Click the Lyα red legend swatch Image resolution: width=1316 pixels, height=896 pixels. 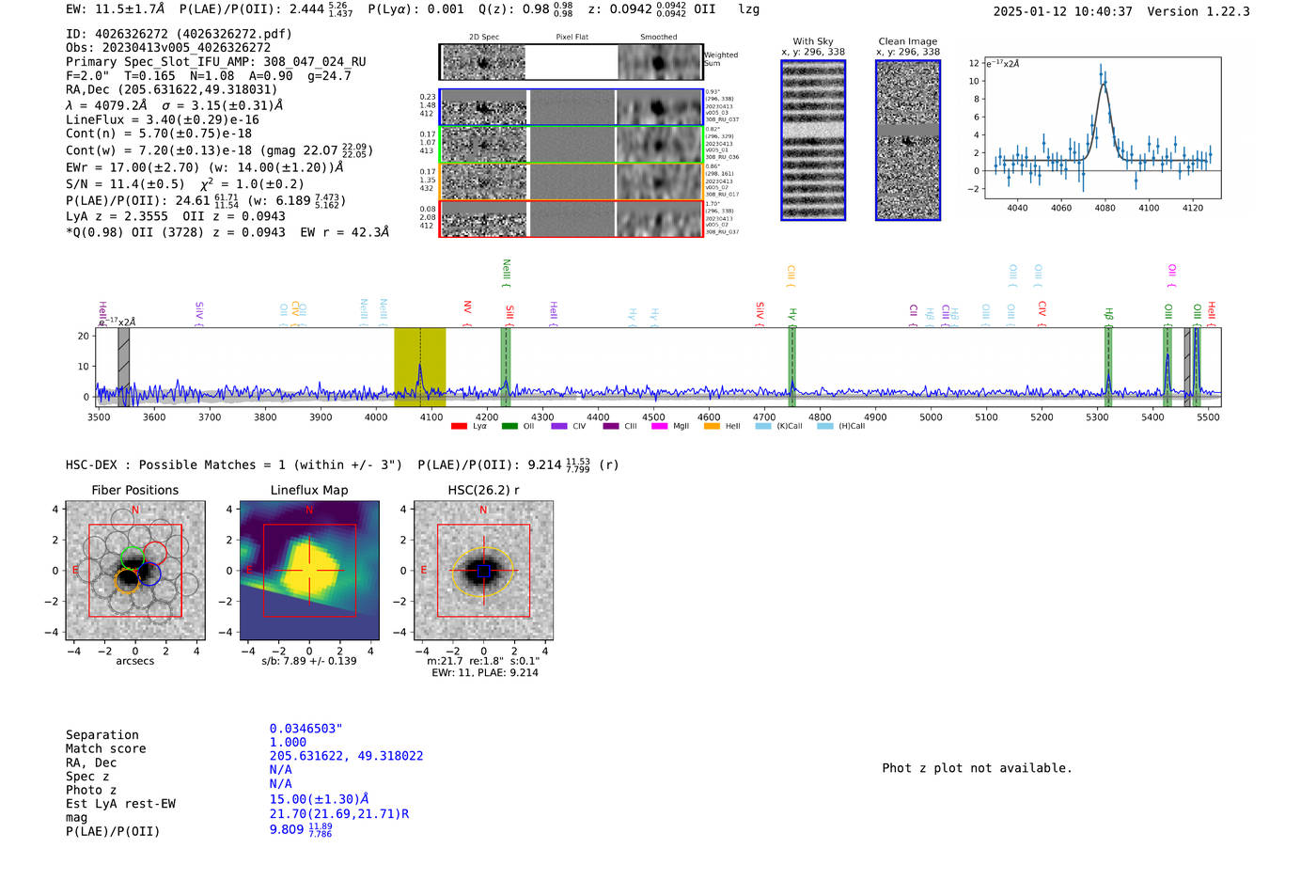459,427
